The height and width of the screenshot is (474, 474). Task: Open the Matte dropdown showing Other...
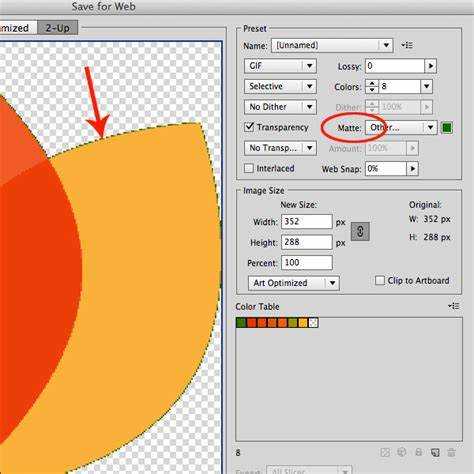point(401,128)
